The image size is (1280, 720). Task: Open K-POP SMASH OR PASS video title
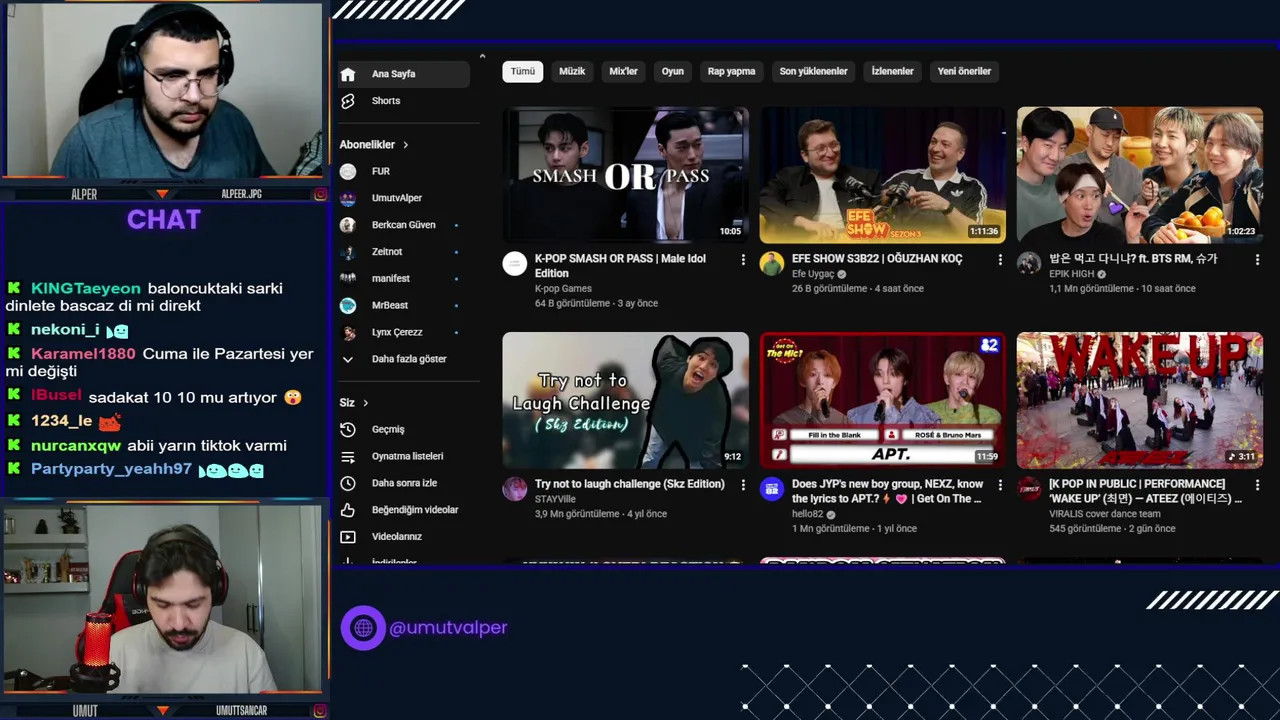tap(620, 266)
